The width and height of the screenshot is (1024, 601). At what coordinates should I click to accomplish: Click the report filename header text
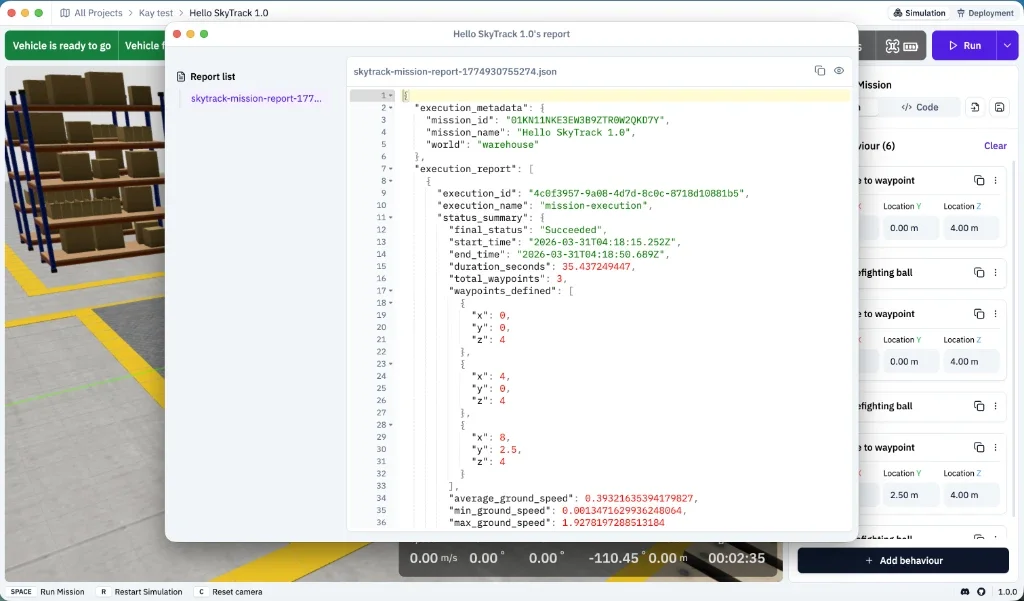455,71
